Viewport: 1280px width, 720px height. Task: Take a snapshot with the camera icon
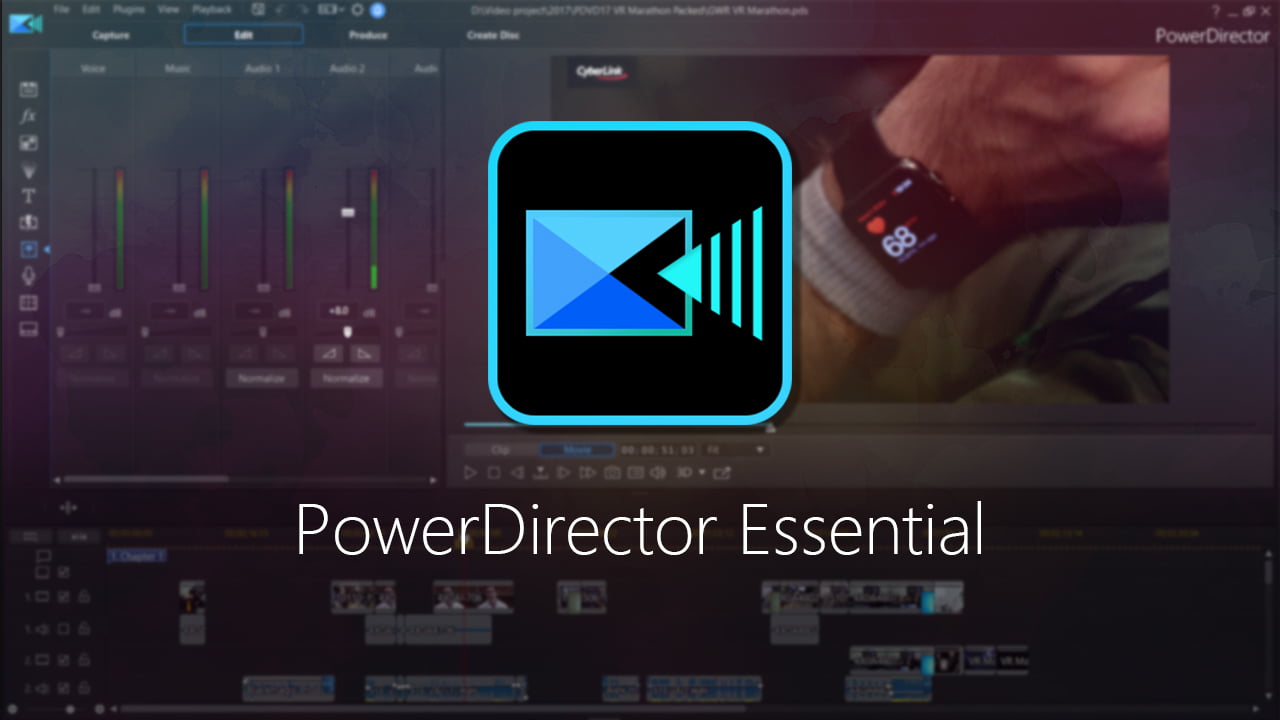(x=612, y=472)
